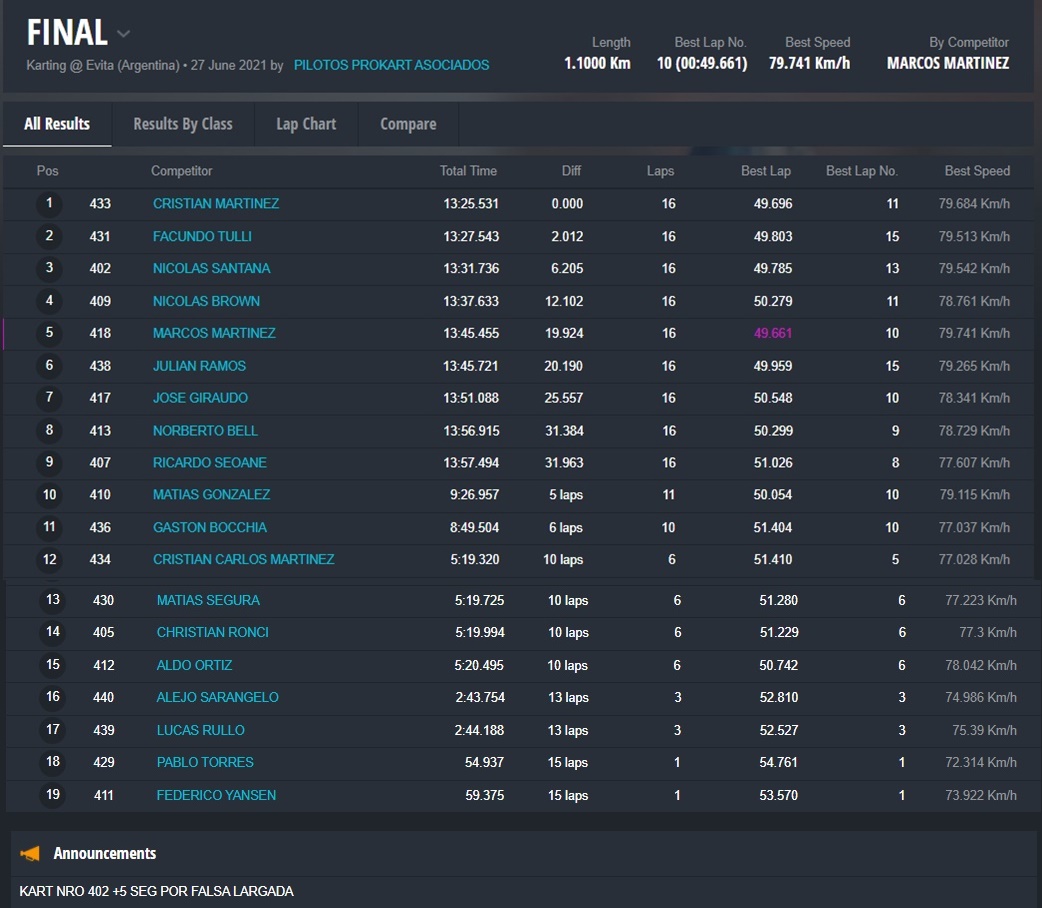This screenshot has width=1042, height=908.
Task: Click the Best Lap column header
Action: click(766, 171)
